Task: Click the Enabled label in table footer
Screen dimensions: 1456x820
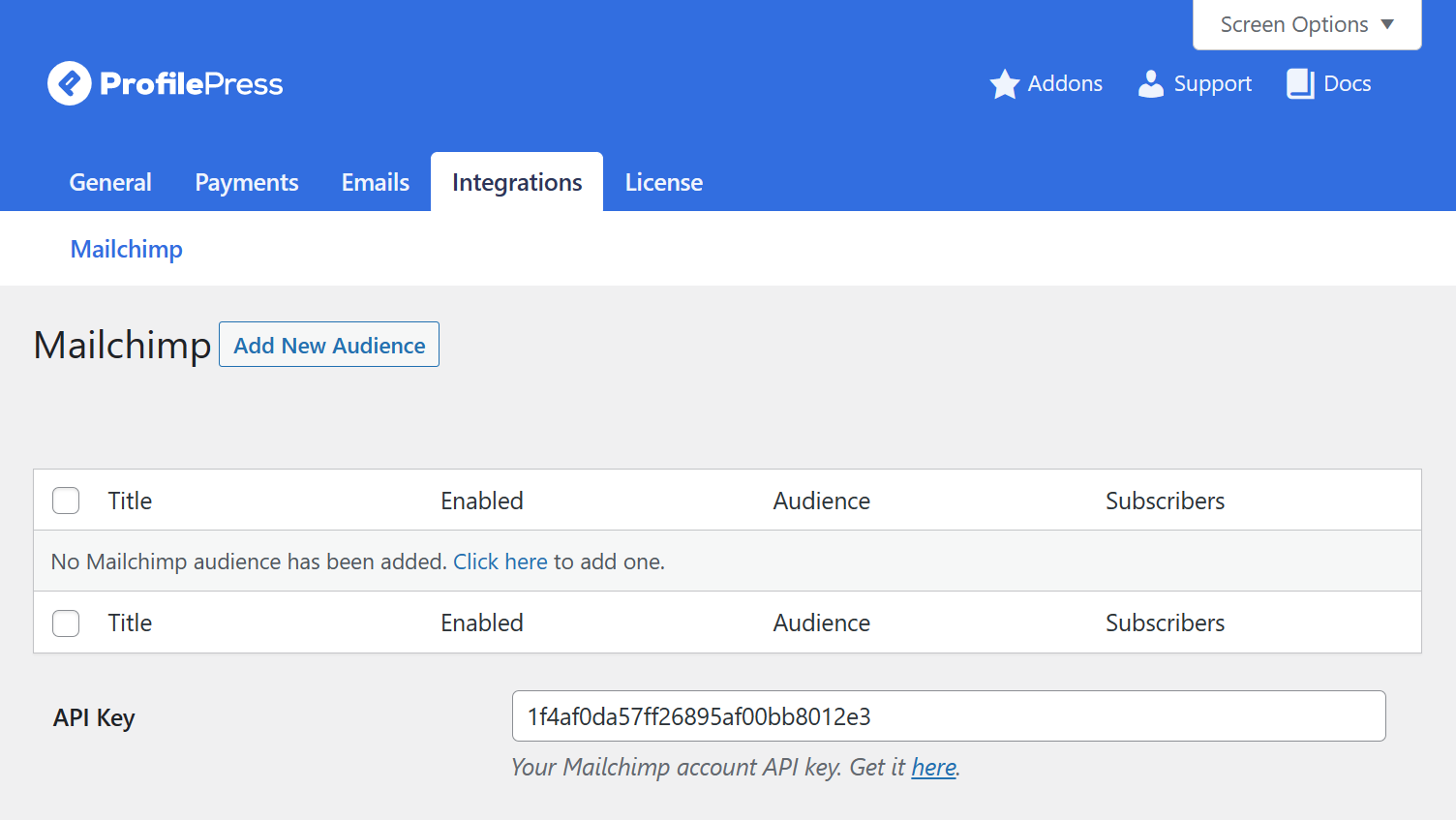Action: click(x=482, y=623)
